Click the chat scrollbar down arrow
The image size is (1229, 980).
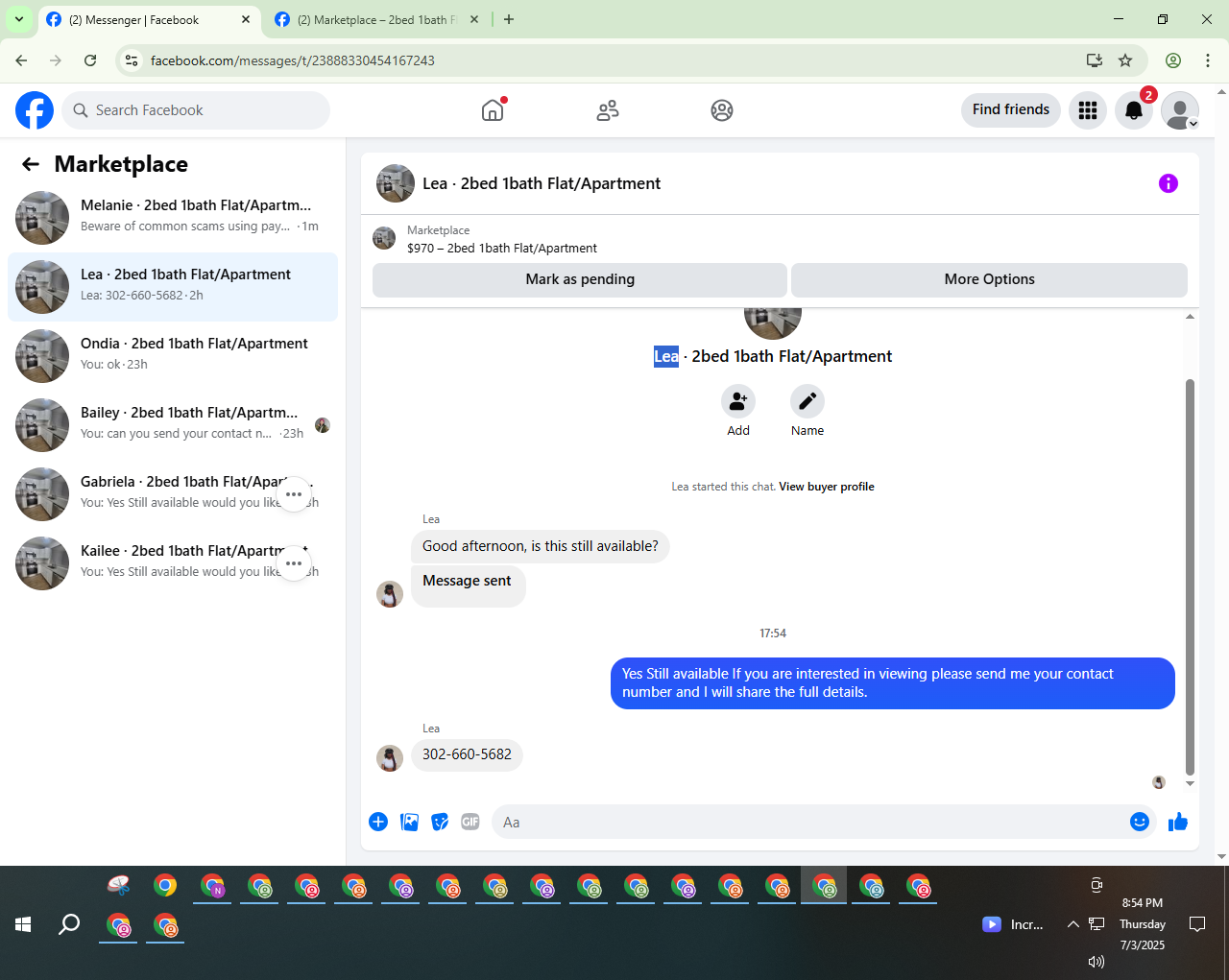1190,783
